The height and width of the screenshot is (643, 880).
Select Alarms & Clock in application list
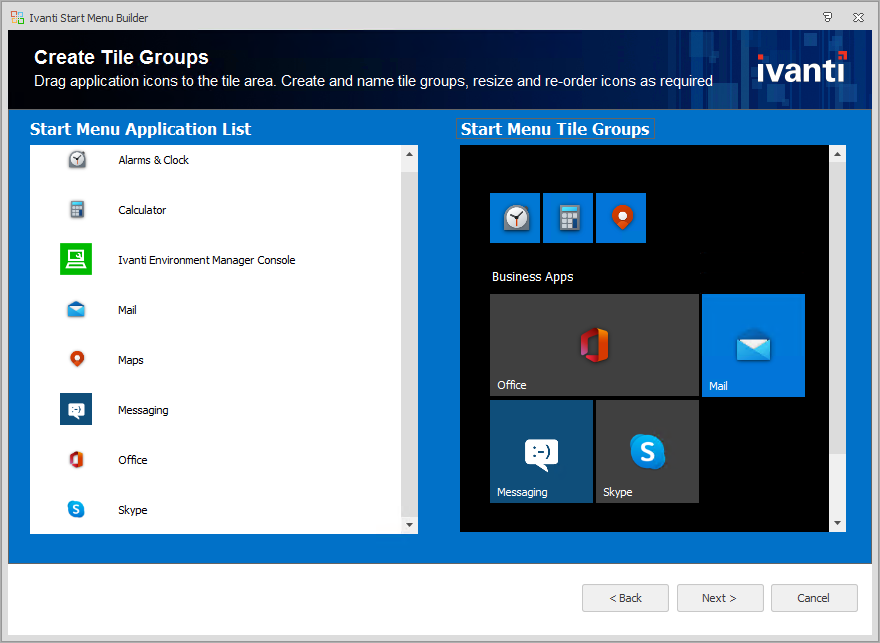click(153, 160)
